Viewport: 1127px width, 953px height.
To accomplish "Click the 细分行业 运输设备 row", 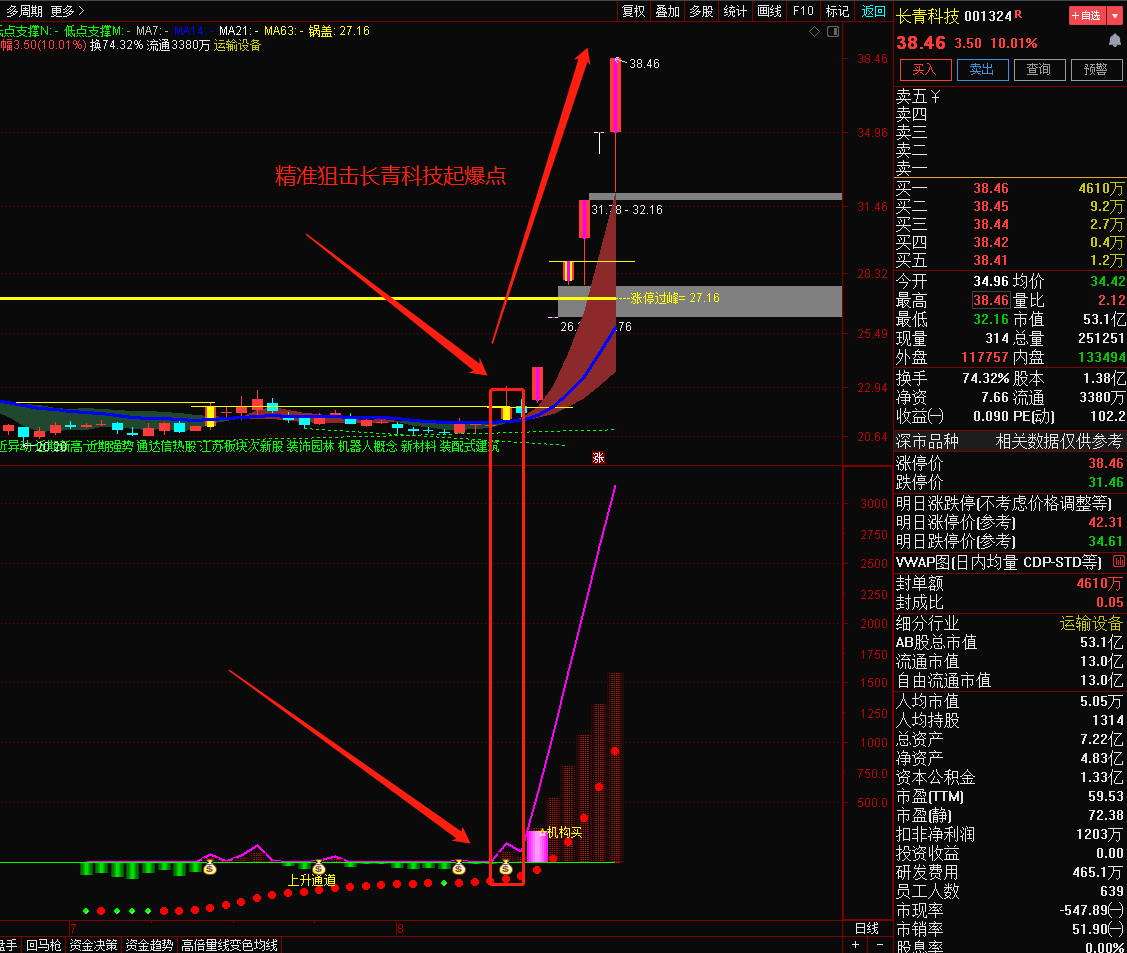I will [1010, 623].
